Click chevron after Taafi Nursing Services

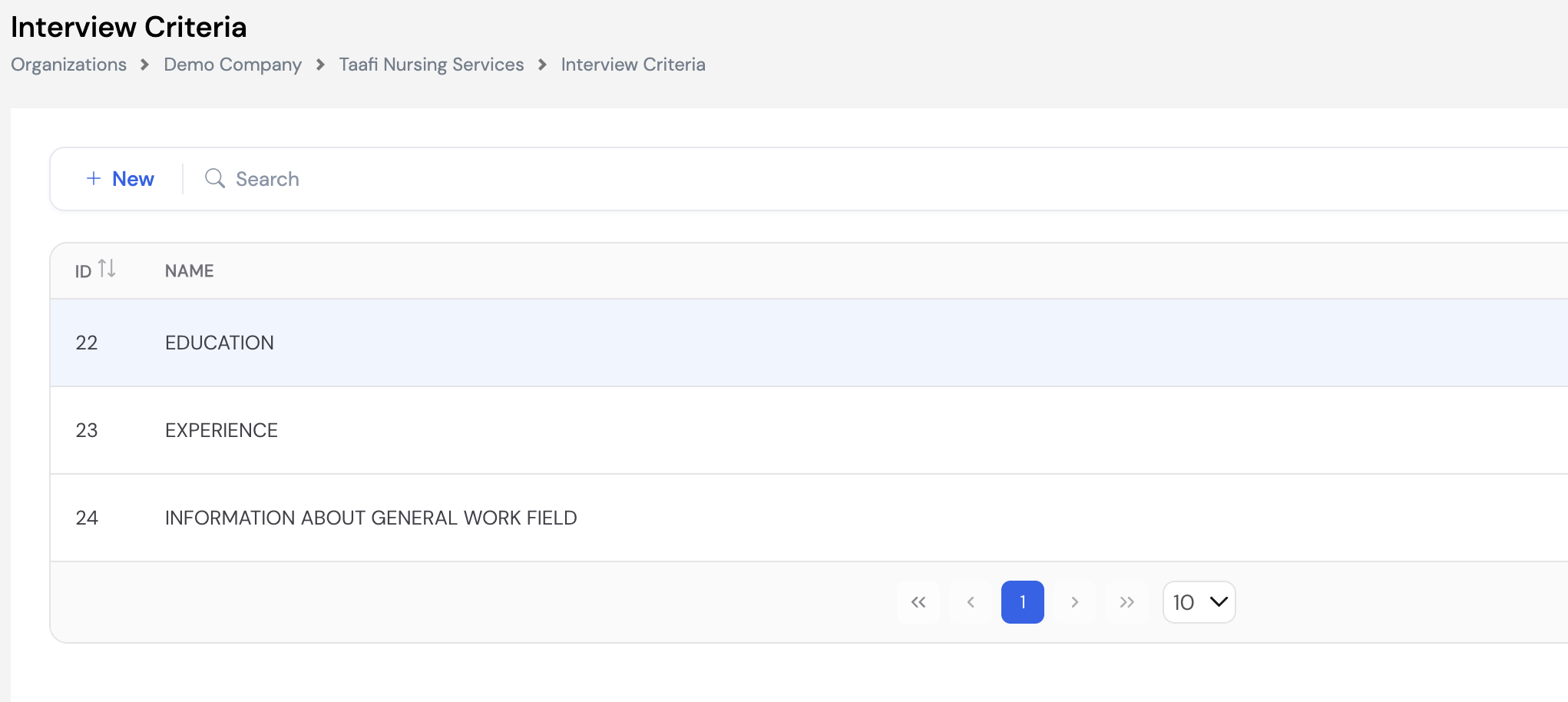[x=542, y=65]
